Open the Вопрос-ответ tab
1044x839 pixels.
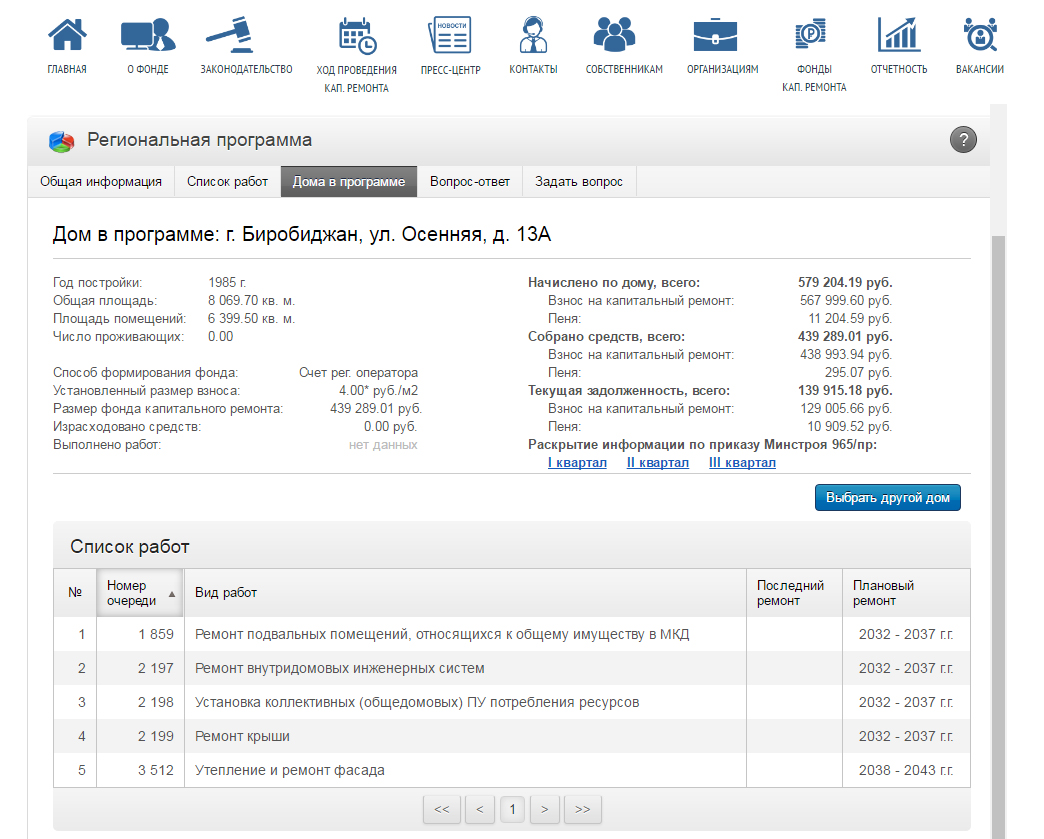pos(469,182)
